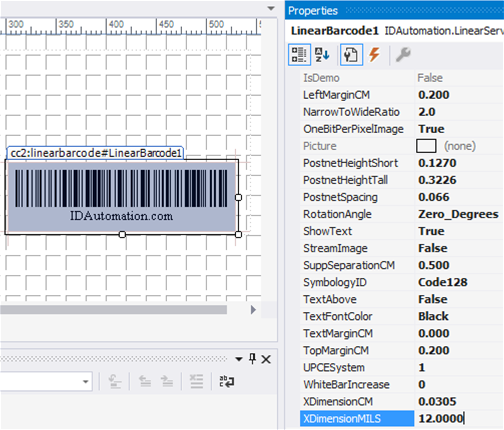Click the Picture swatch box showing none
The width and height of the screenshot is (504, 430).
tap(426, 146)
